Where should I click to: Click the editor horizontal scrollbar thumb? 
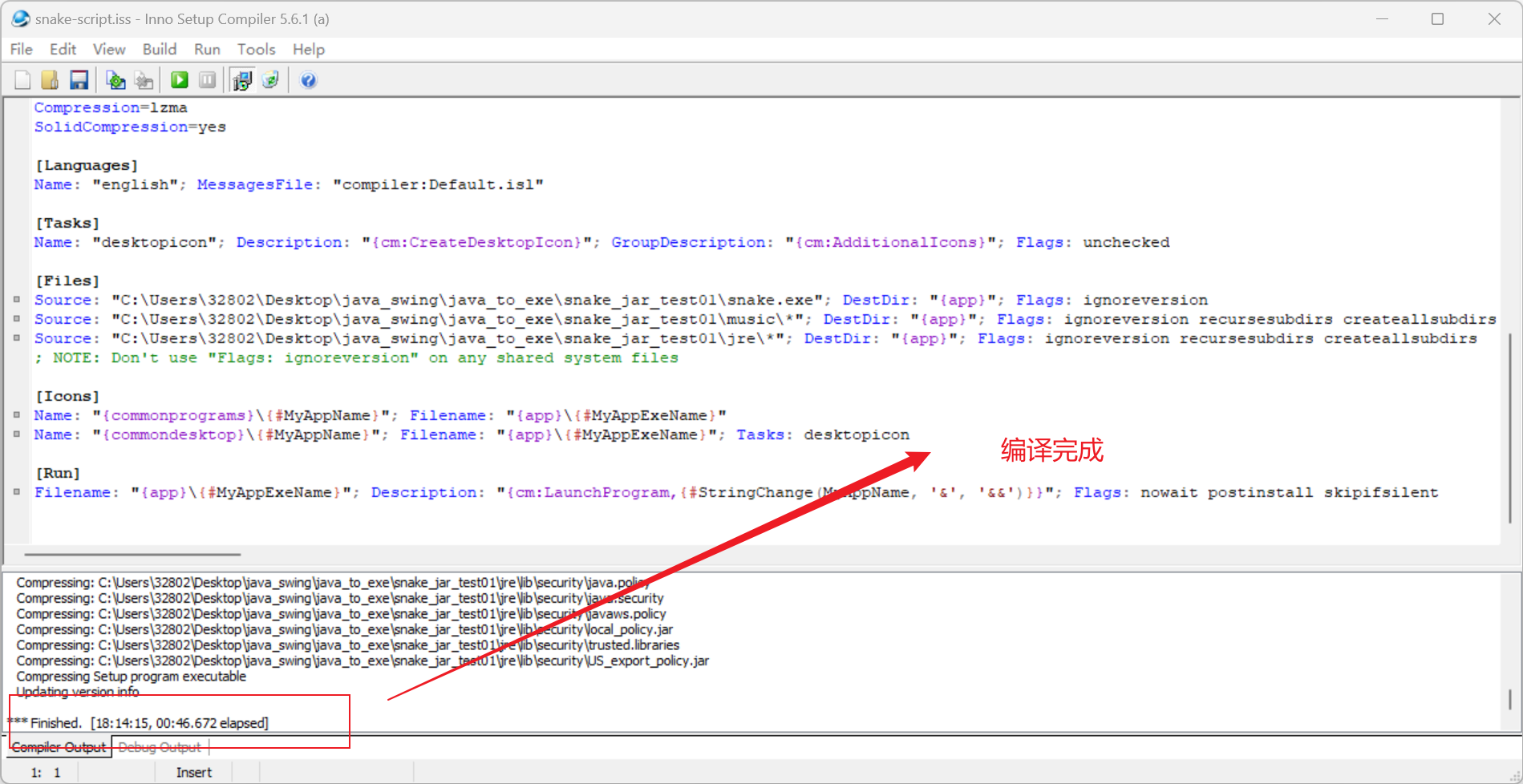(132, 554)
